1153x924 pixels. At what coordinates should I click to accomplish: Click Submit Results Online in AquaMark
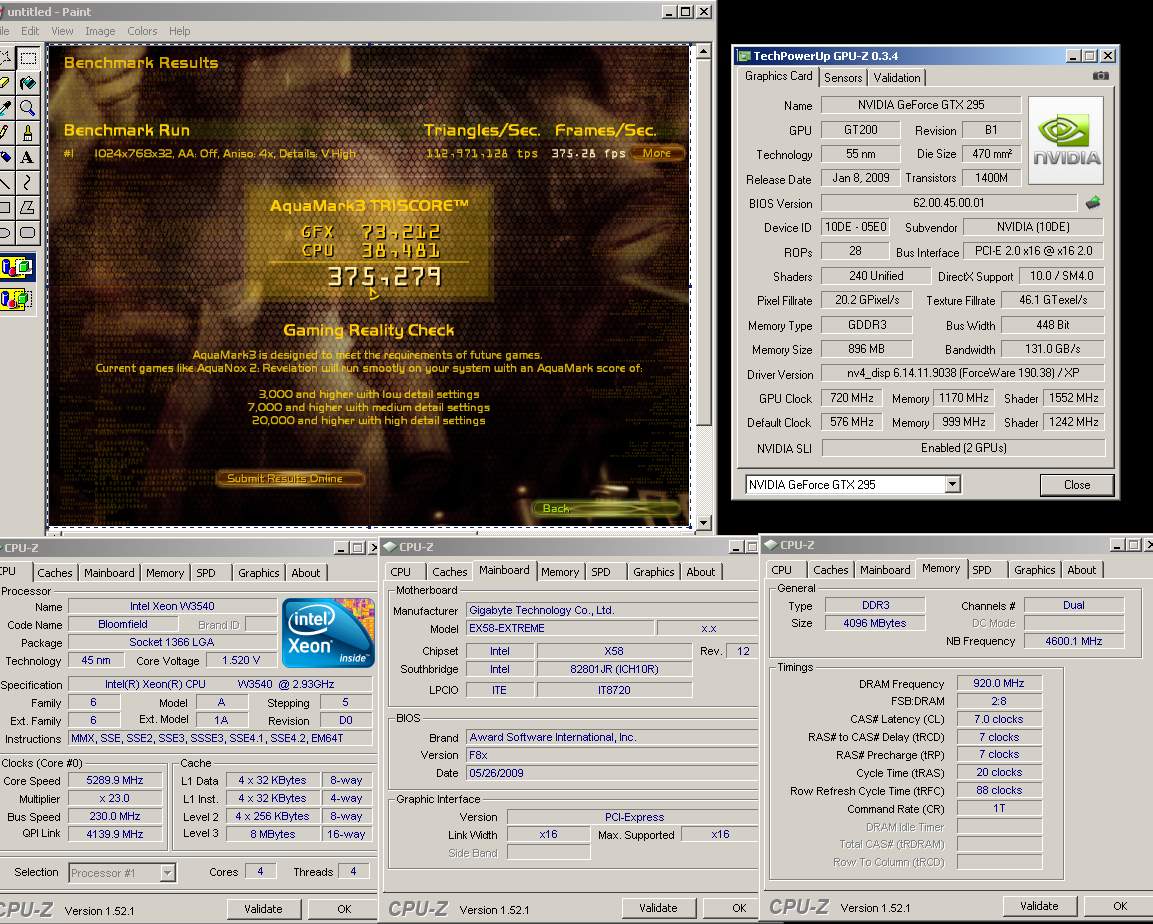point(289,478)
